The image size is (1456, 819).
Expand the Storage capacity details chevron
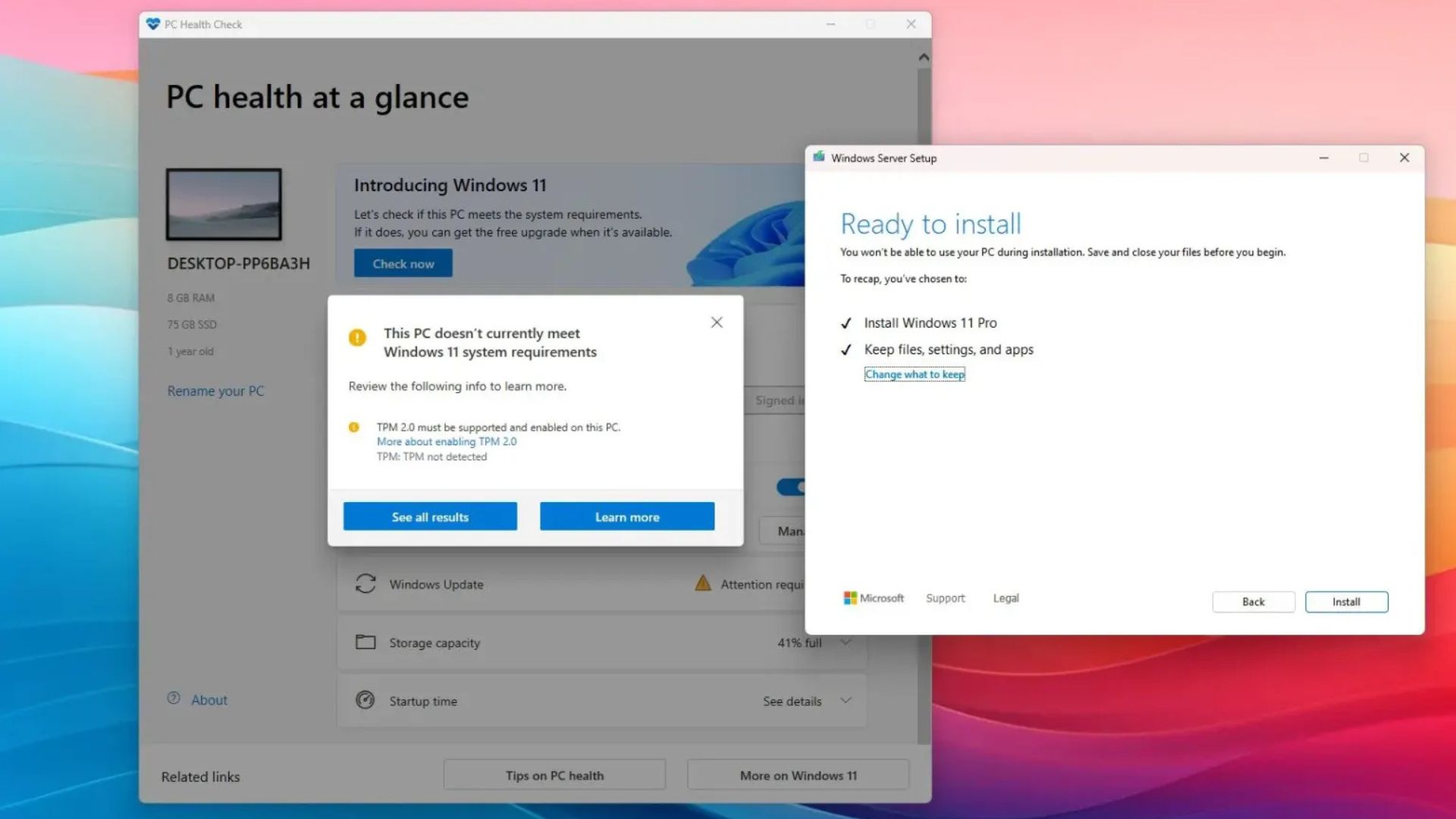point(845,642)
